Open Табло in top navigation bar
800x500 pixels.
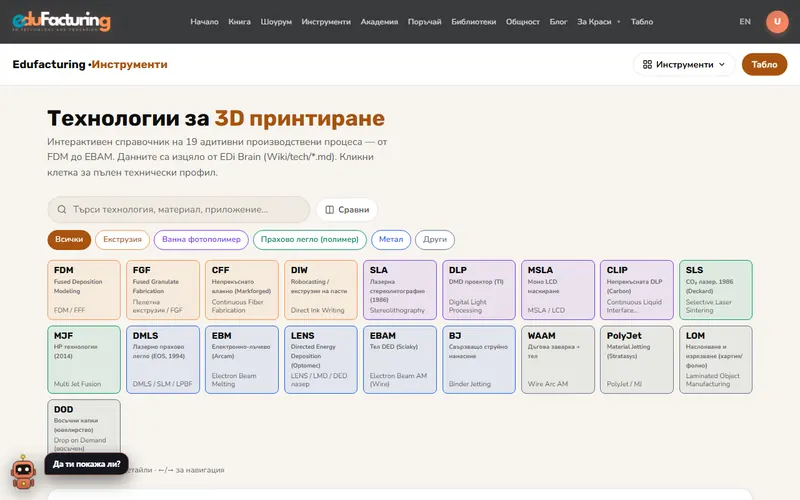click(x=642, y=22)
